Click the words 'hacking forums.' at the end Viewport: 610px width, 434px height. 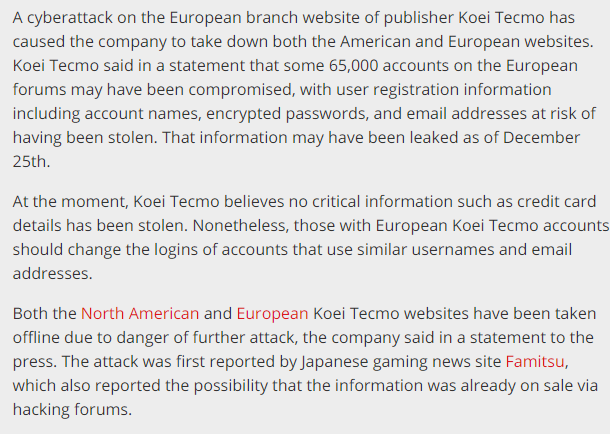(x=72, y=410)
